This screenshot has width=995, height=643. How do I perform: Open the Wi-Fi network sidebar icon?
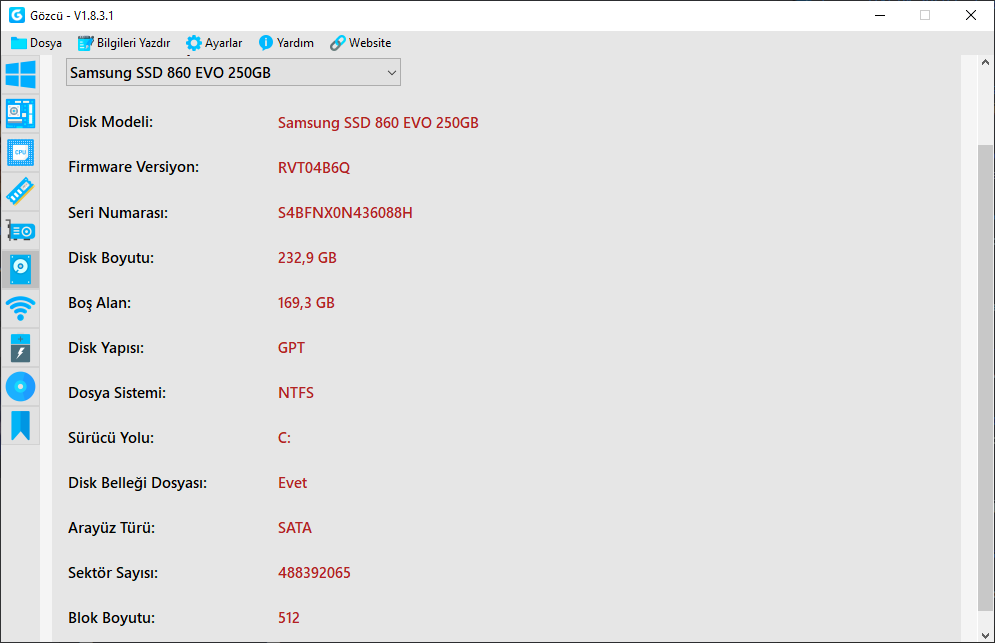pyautogui.click(x=20, y=308)
